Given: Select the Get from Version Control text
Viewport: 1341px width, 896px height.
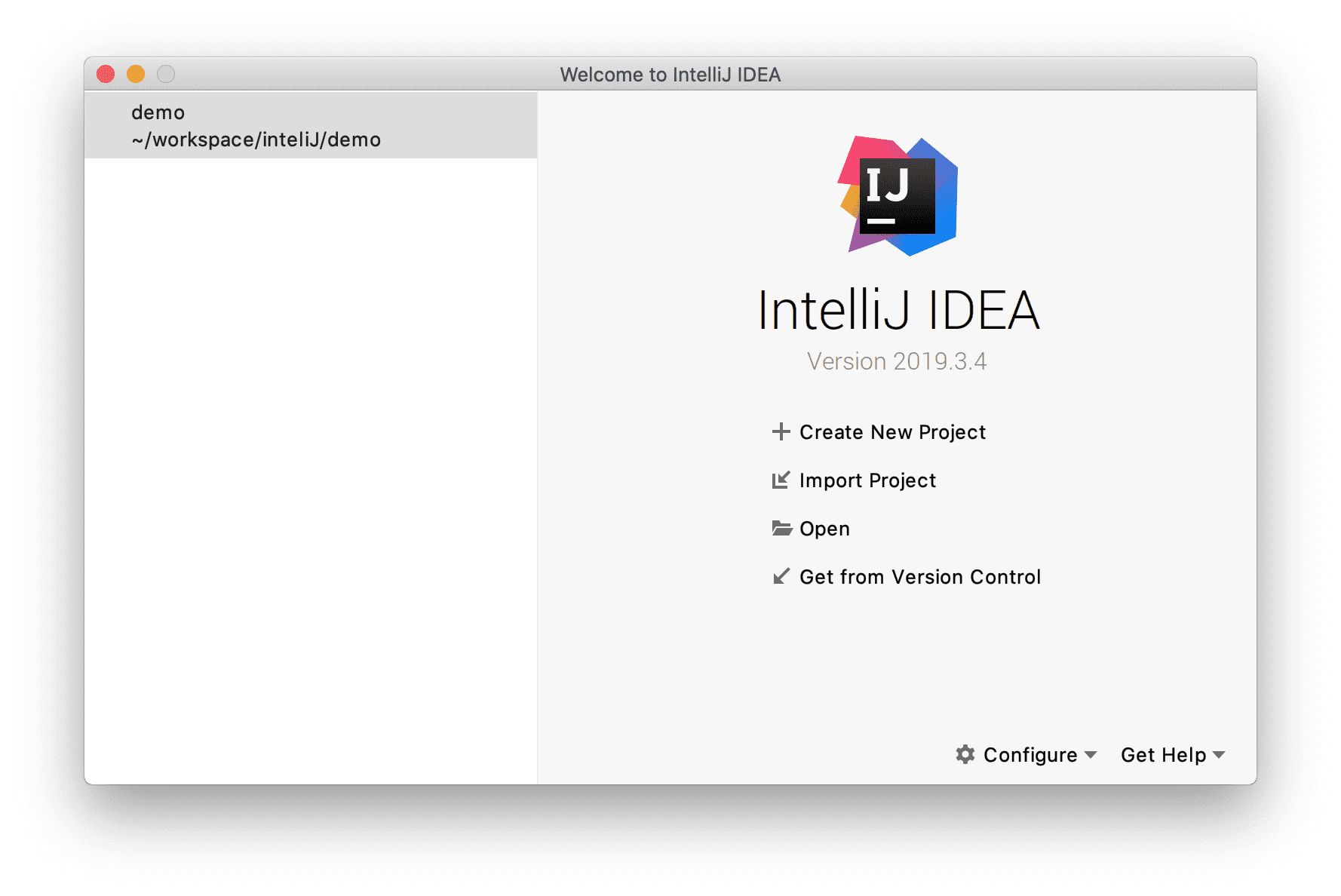Looking at the screenshot, I should [x=919, y=577].
